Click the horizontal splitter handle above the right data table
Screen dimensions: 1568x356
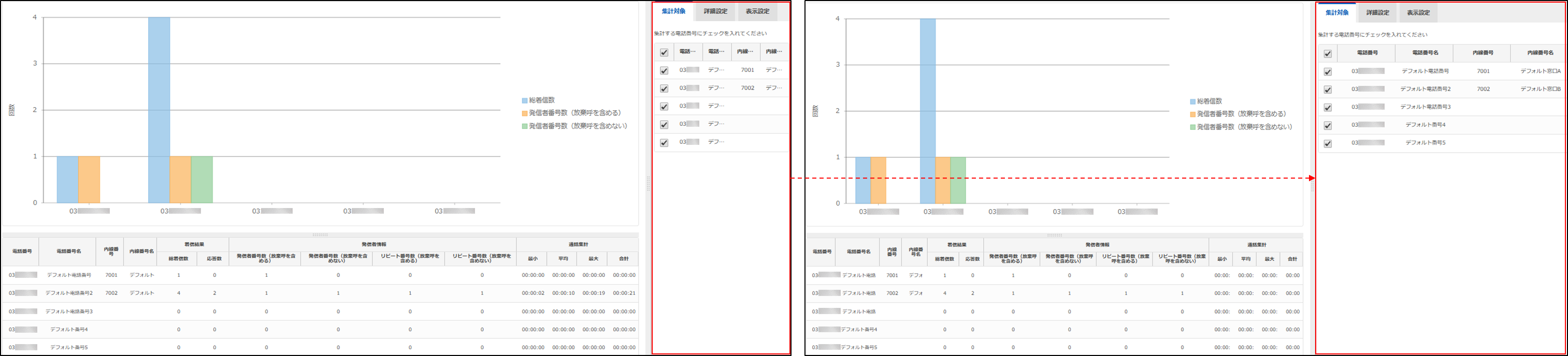point(1054,235)
